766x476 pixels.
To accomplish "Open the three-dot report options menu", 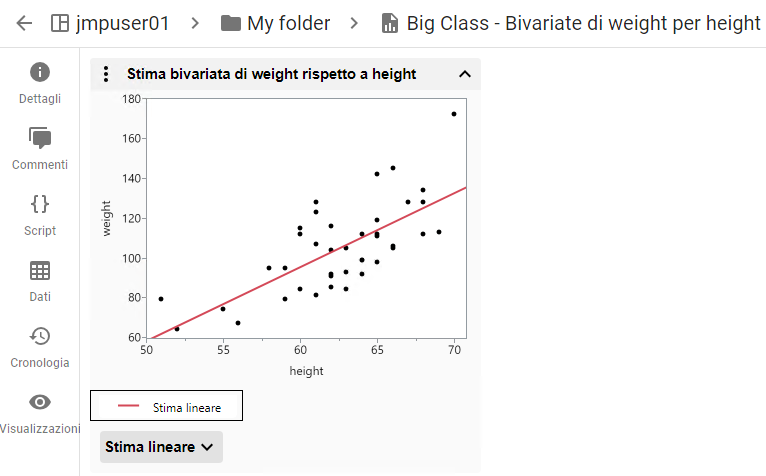I will click(x=107, y=74).
